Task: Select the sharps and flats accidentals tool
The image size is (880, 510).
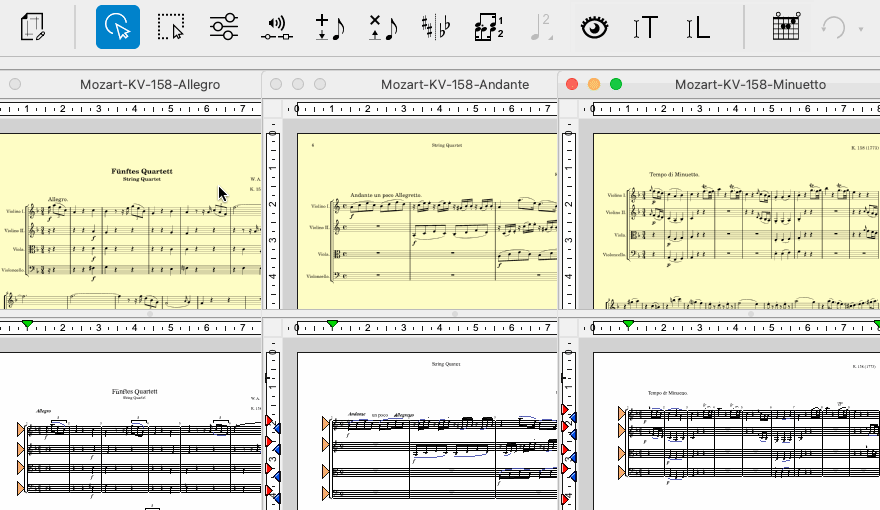Action: pyautogui.click(x=436, y=27)
